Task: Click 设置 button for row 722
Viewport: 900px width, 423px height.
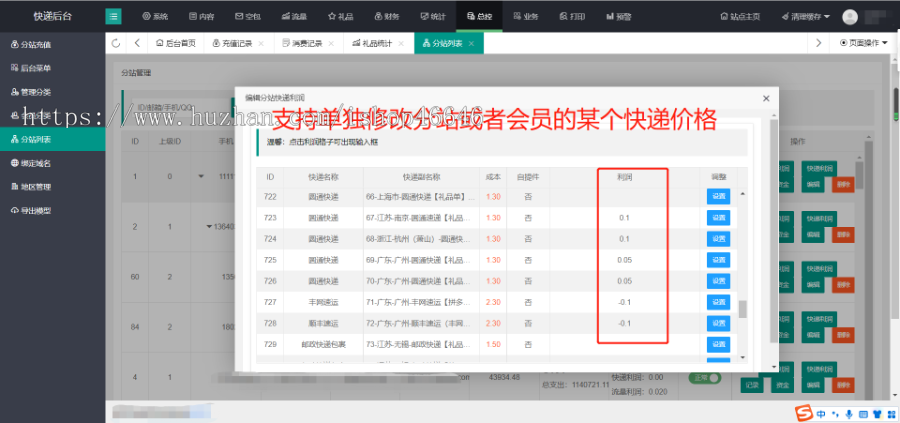Action: 718,196
